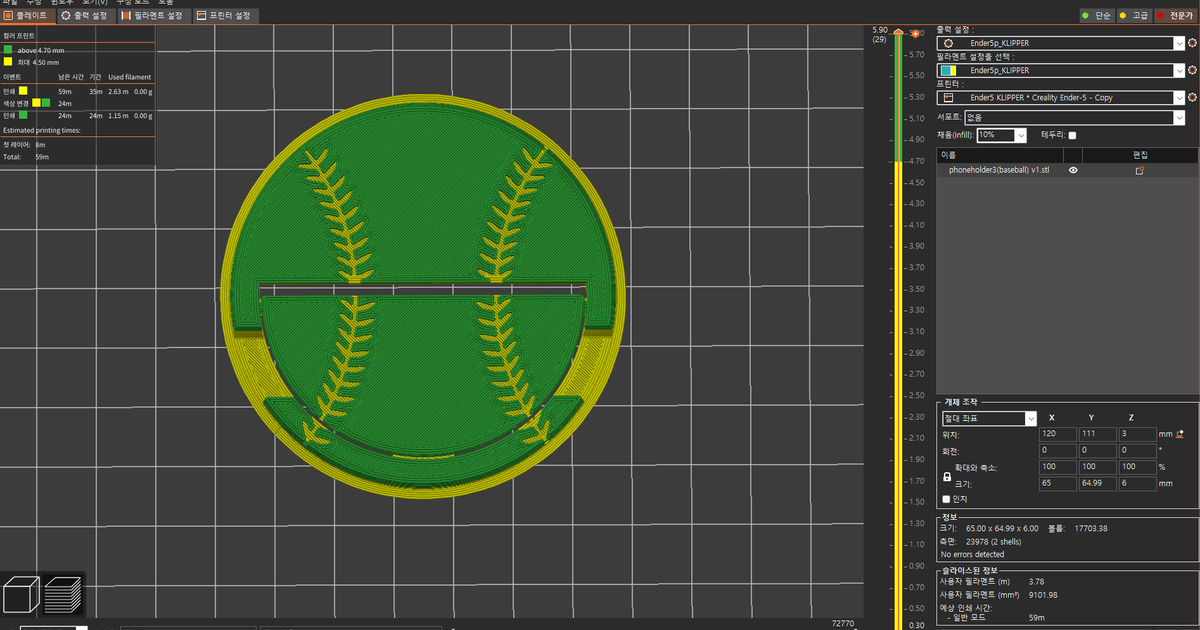Select the 단순 simple mode button
The height and width of the screenshot is (630, 1200).
(x=1097, y=15)
